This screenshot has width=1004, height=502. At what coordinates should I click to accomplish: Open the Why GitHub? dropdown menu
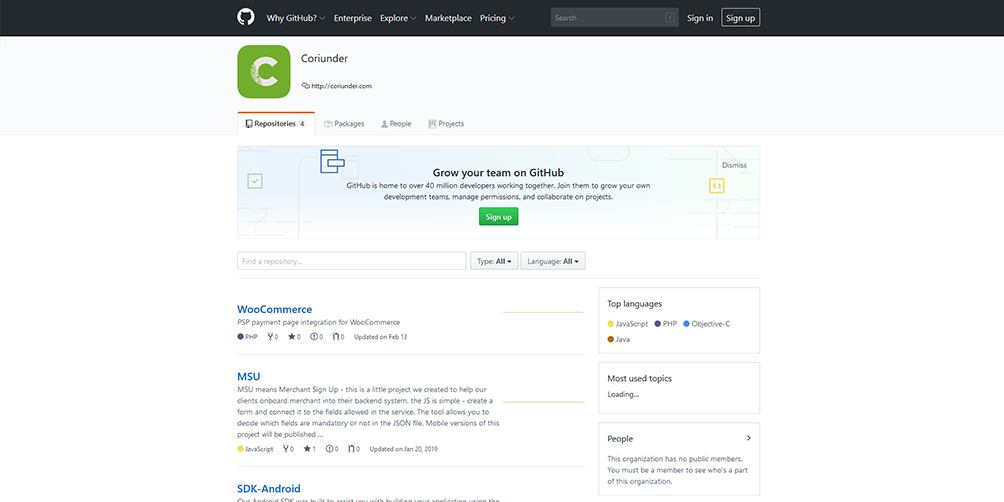[x=296, y=18]
